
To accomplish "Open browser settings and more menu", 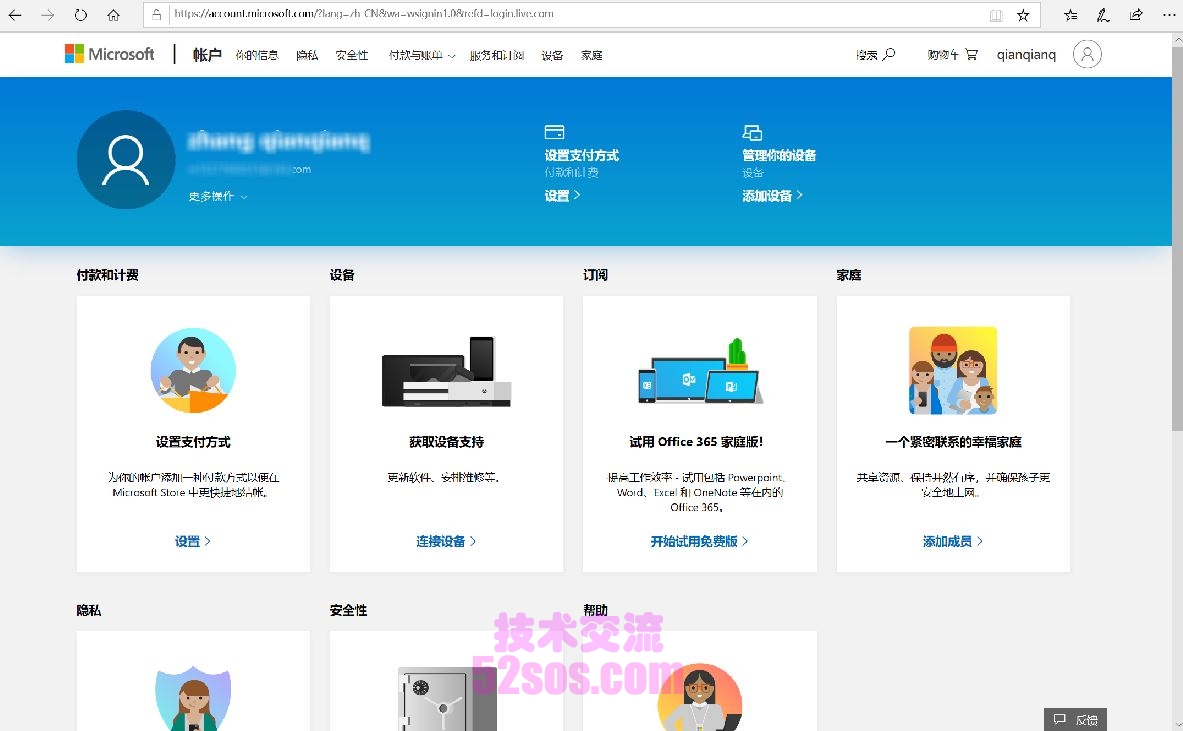I will pyautogui.click(x=1169, y=14).
